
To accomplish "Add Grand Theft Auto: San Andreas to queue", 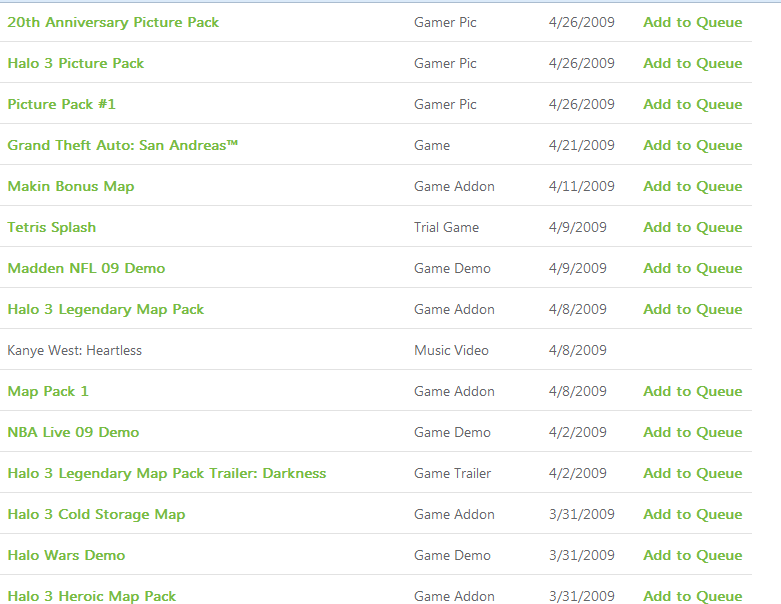I will pyautogui.click(x=693, y=145).
